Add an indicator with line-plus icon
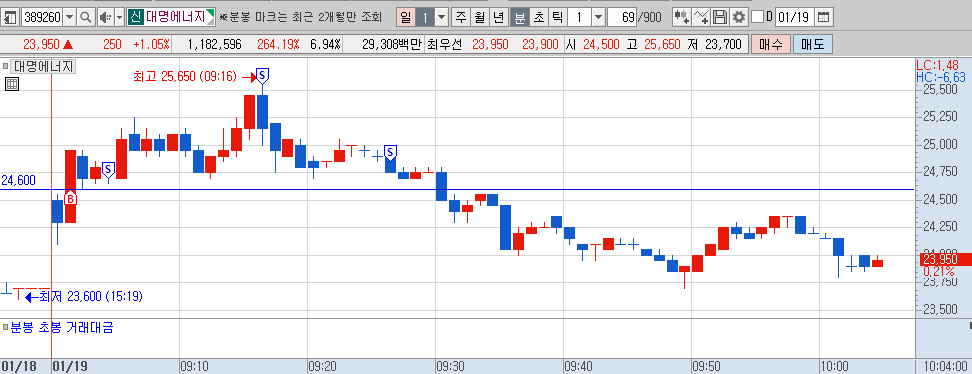This screenshot has height=374, width=972. tap(701, 17)
